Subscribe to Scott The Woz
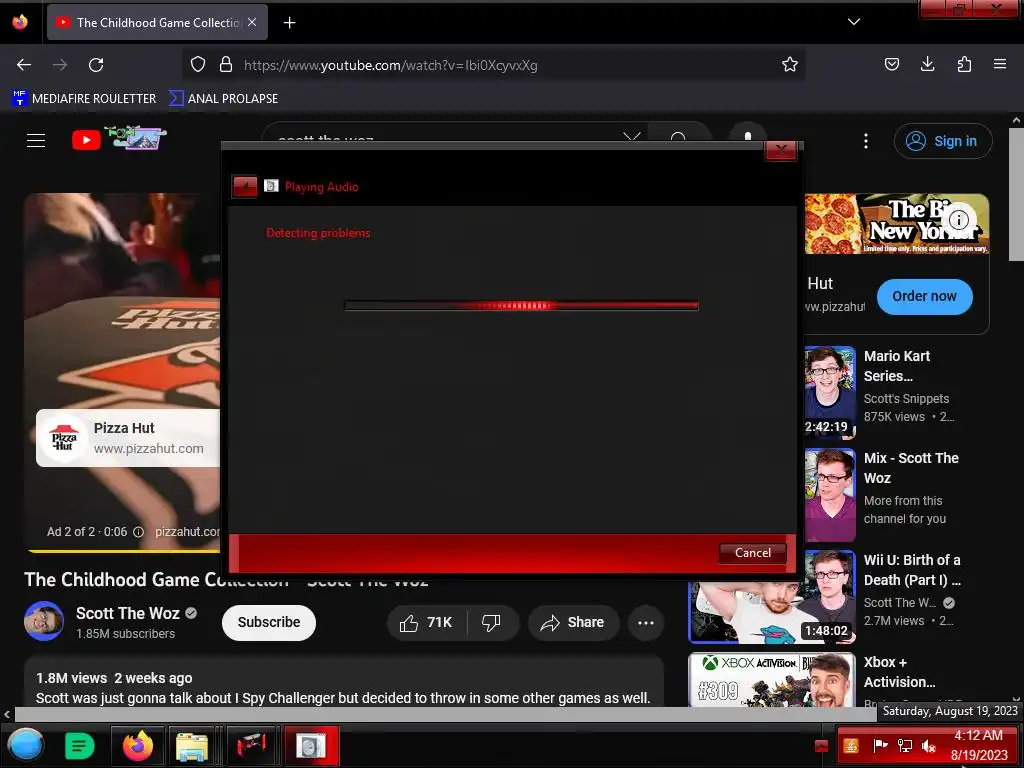The height and width of the screenshot is (768, 1024). [268, 622]
